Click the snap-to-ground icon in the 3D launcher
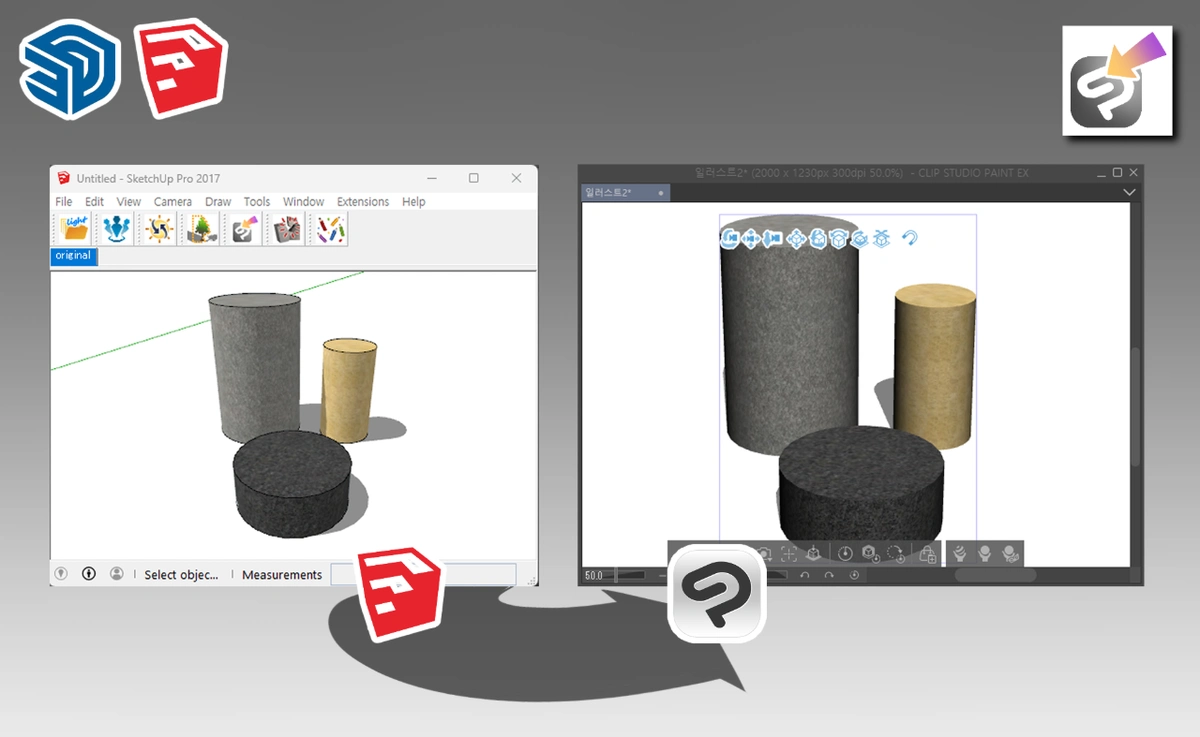 [x=882, y=238]
